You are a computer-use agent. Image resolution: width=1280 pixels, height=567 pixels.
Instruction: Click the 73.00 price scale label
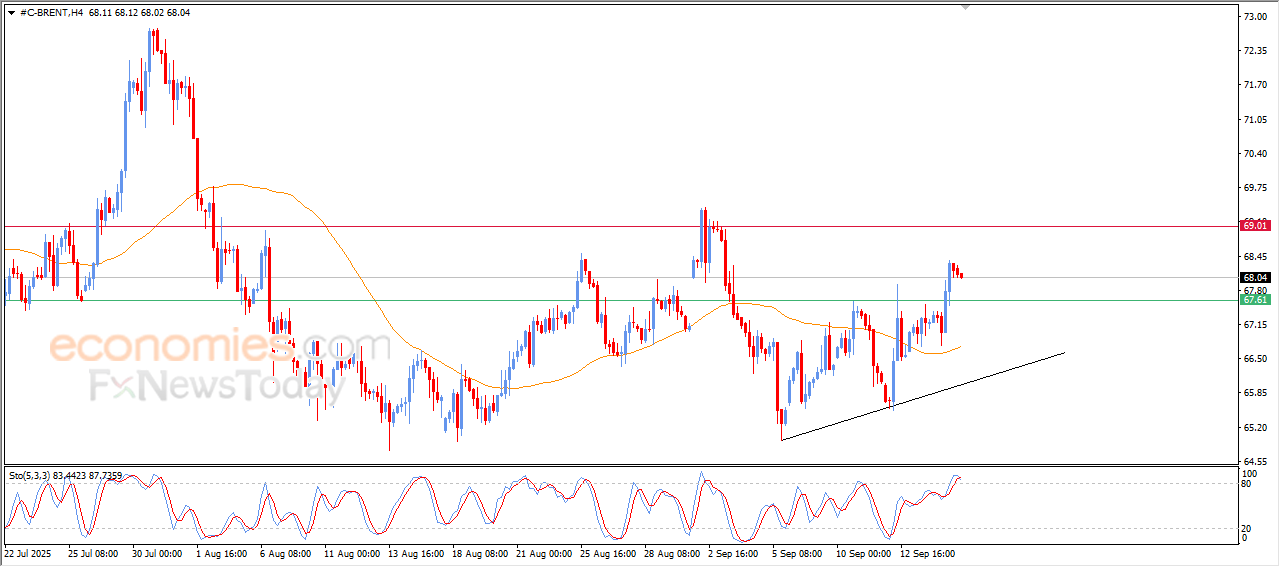1256,17
